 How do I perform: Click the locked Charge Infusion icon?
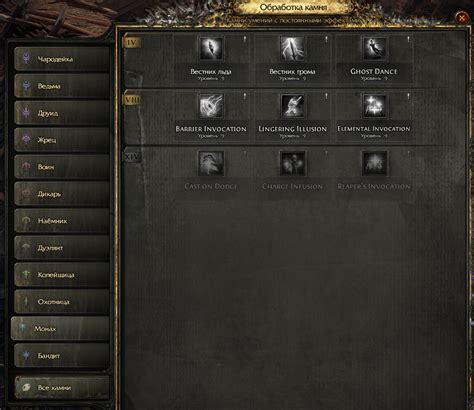[x=292, y=163]
